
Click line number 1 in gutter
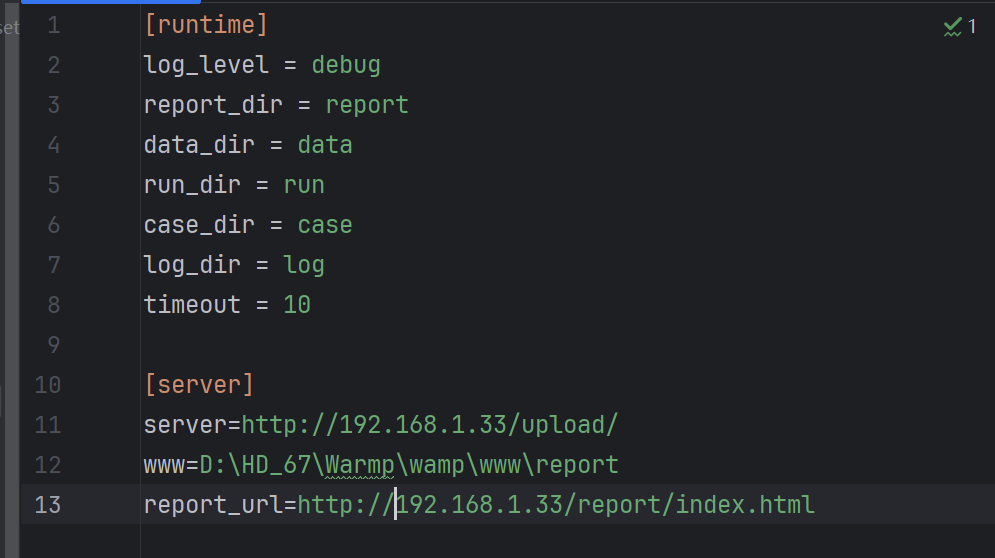[x=54, y=25]
